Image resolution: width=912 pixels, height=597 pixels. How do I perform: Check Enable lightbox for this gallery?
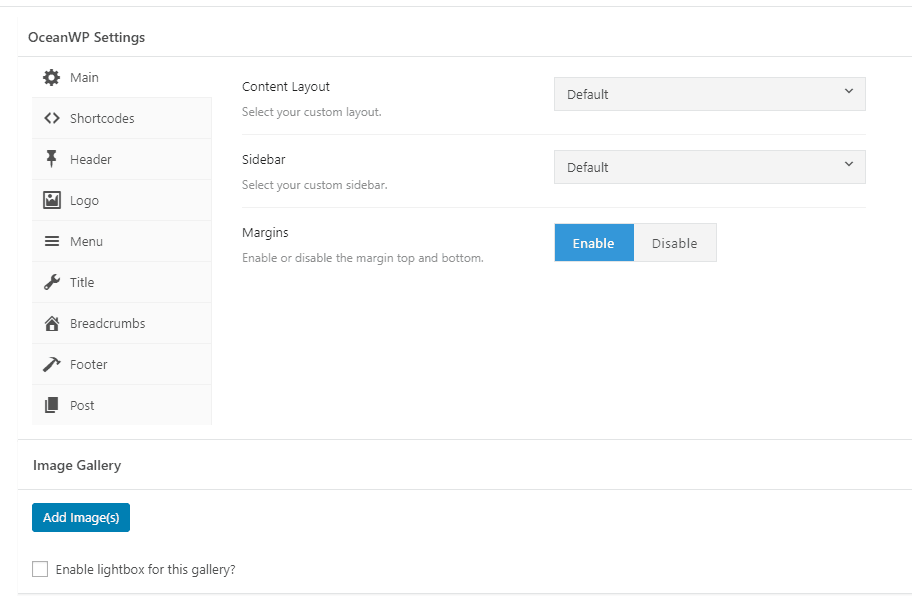click(x=40, y=569)
